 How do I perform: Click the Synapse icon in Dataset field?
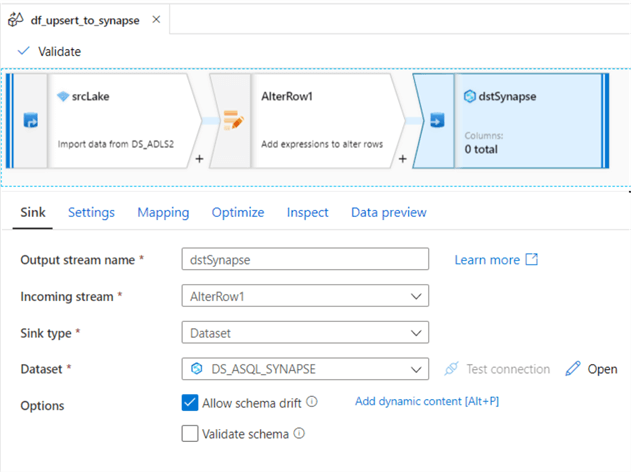[196, 369]
